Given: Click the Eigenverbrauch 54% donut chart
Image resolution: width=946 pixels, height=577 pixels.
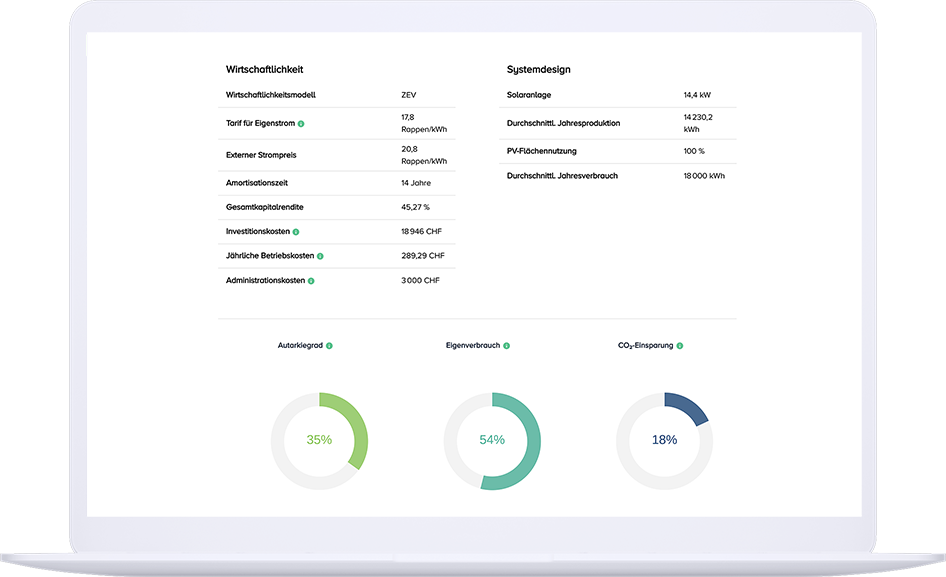Looking at the screenshot, I should [492, 441].
